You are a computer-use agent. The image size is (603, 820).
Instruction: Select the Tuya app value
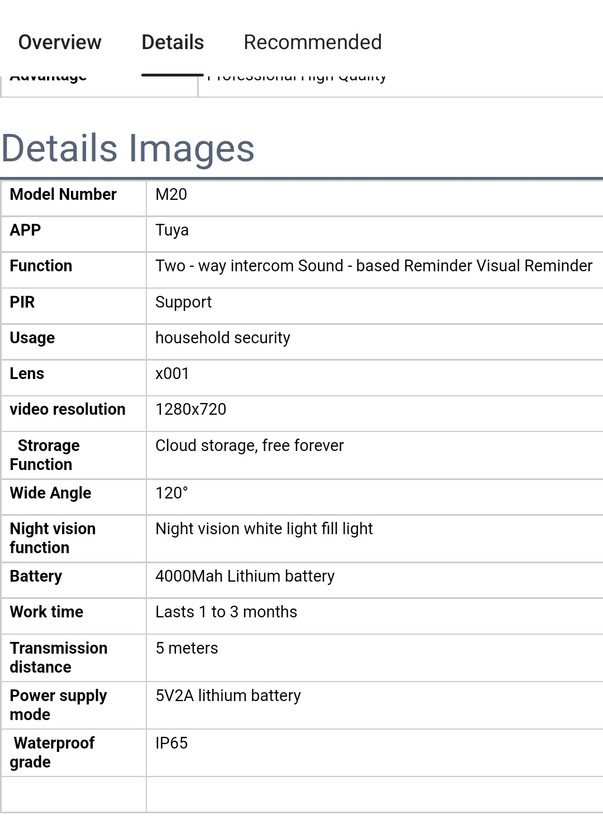click(172, 231)
